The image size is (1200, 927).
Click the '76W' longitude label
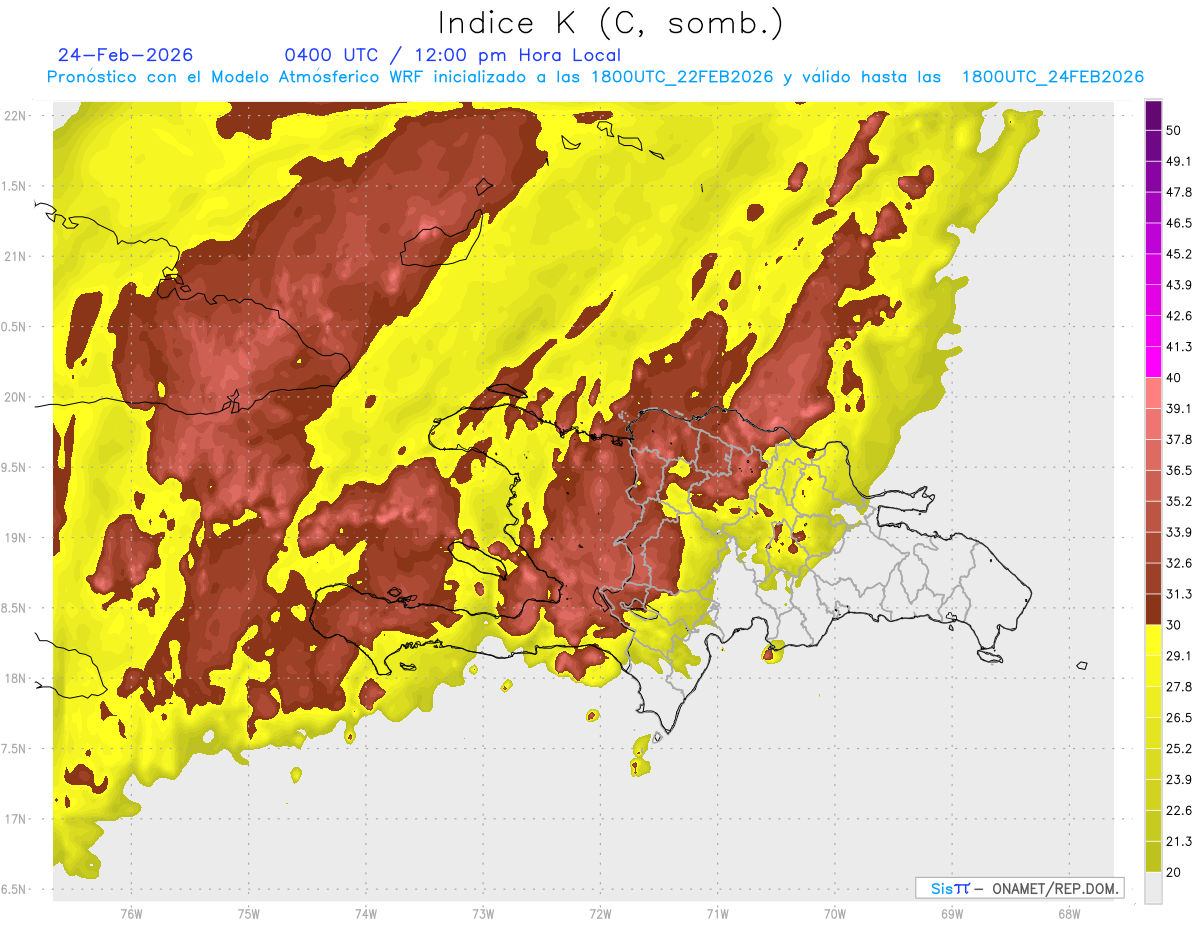pos(131,914)
